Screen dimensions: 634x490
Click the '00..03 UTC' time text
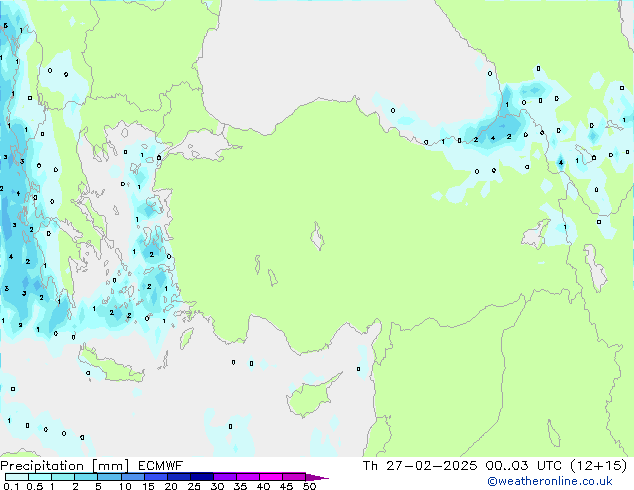point(524,465)
